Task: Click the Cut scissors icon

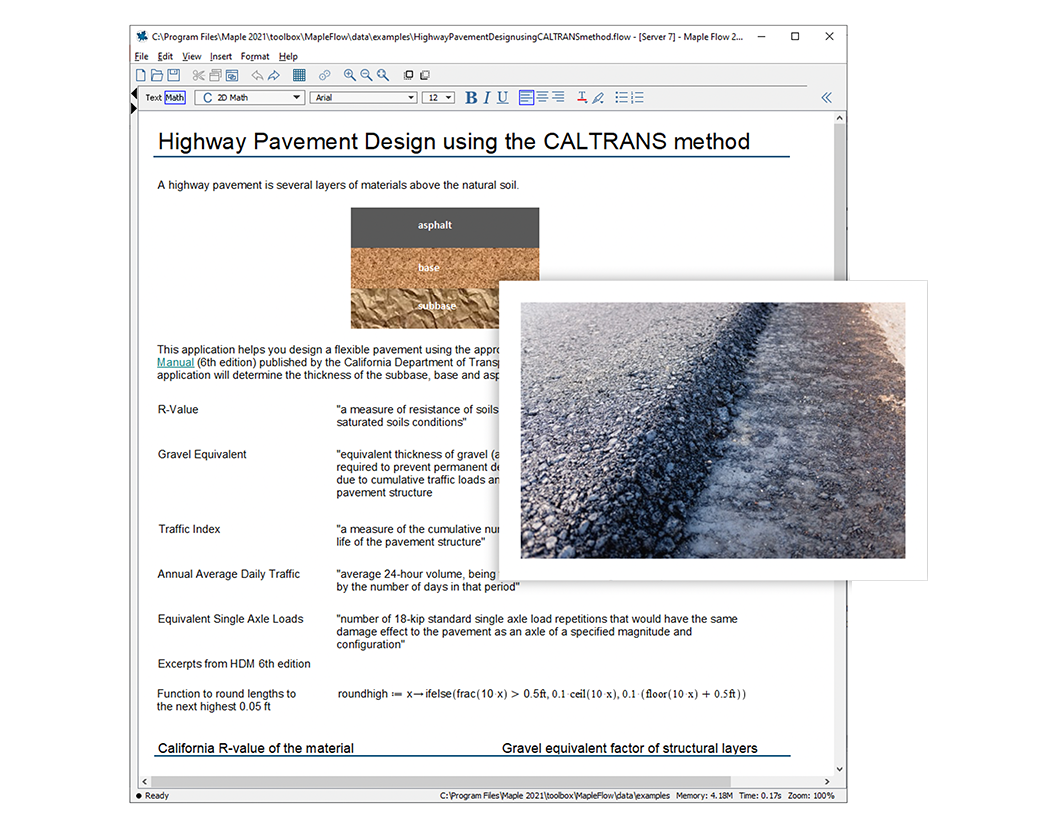Action: pos(198,76)
